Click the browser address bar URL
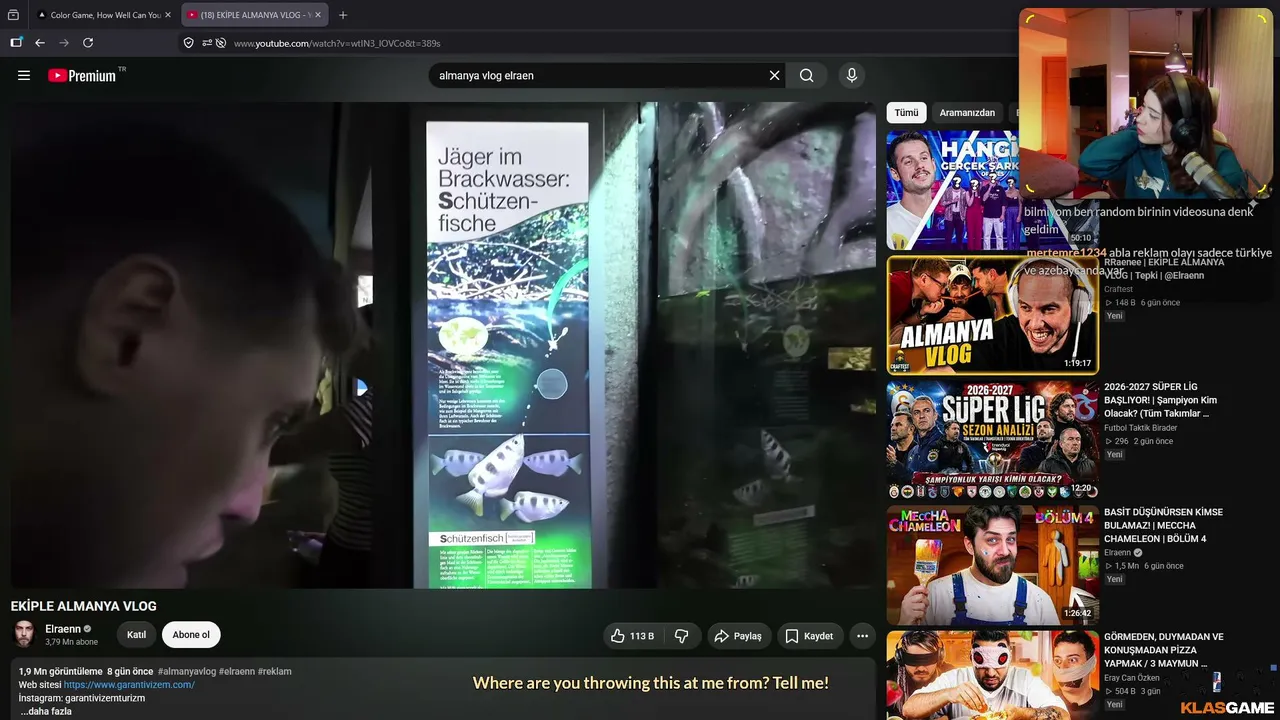 tap(337, 43)
